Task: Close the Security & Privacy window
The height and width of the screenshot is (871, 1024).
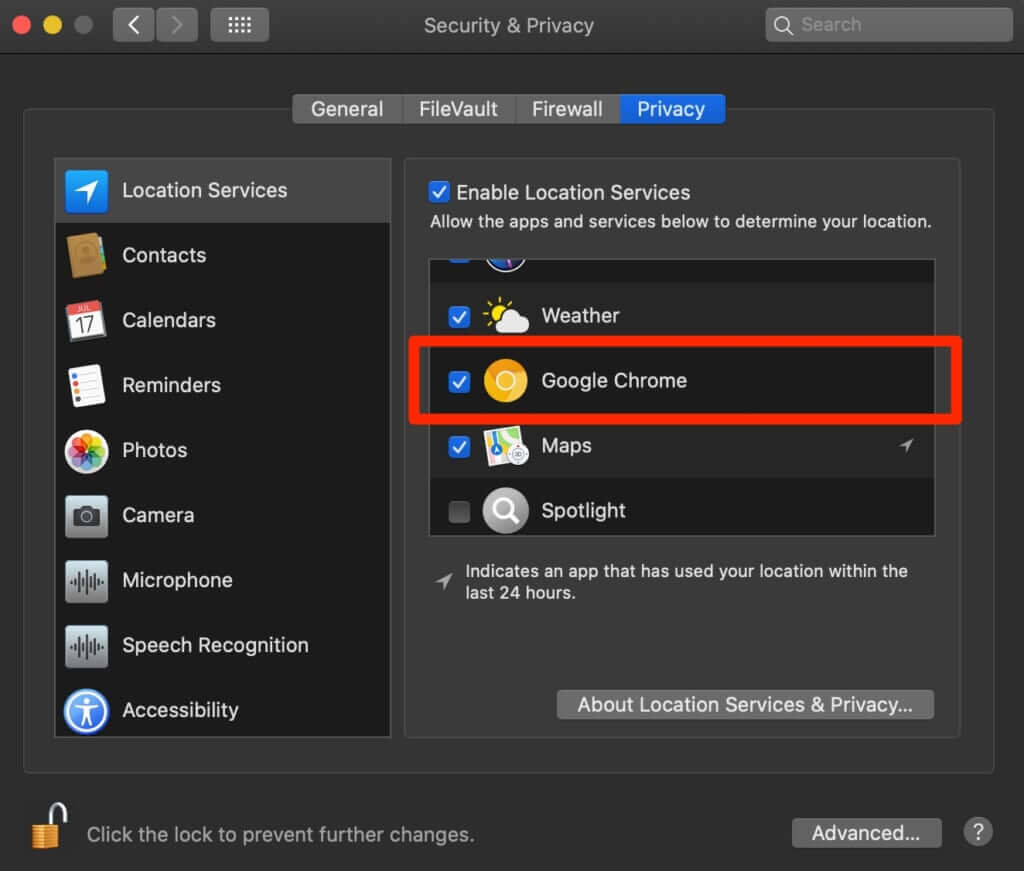Action: pyautogui.click(x=22, y=25)
